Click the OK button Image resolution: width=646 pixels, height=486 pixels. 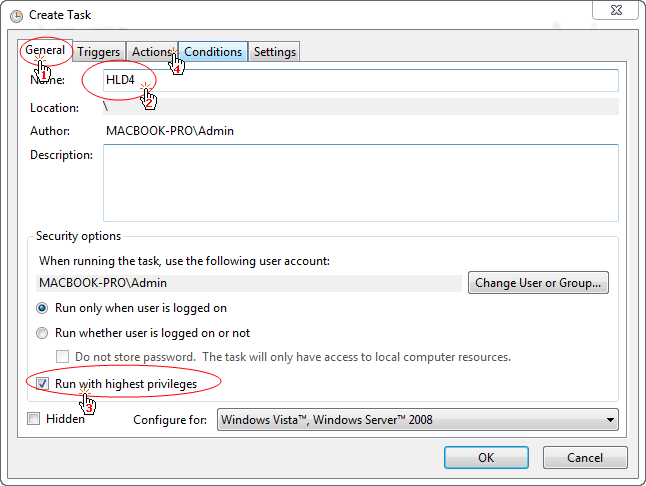point(486,458)
